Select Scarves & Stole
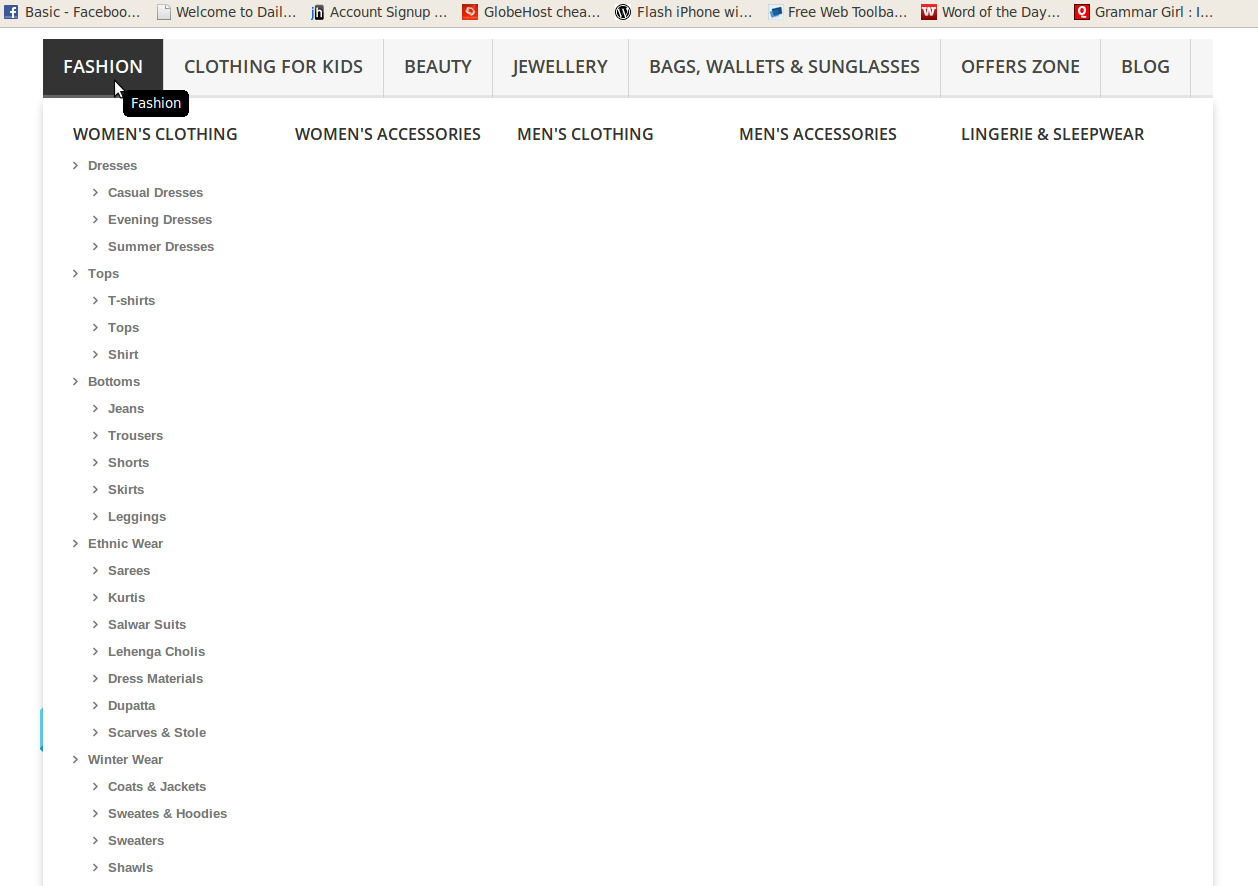This screenshot has height=886, width=1258. pos(157,733)
